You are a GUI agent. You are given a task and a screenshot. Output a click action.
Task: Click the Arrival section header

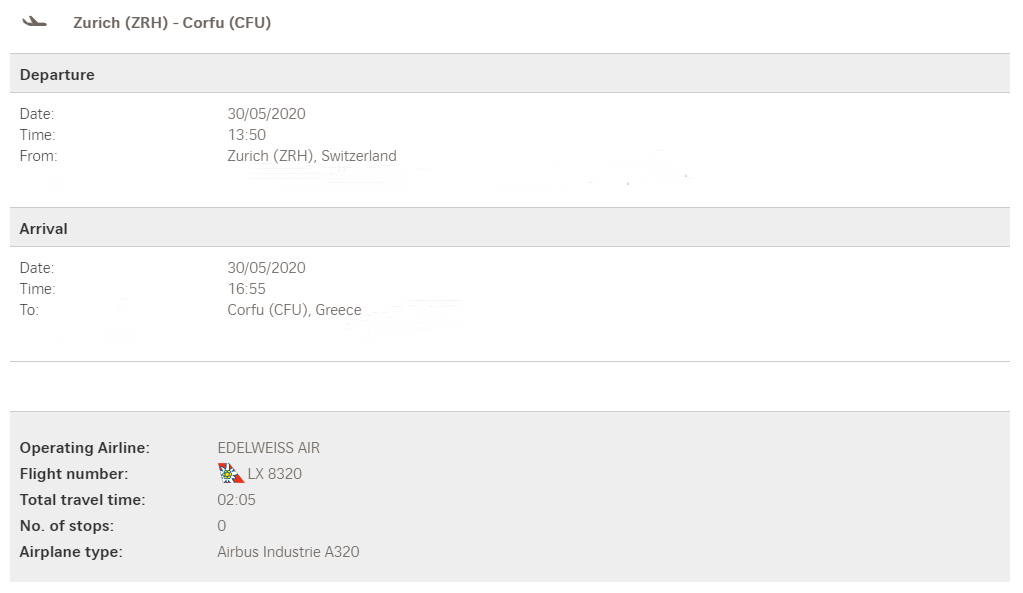[44, 229]
